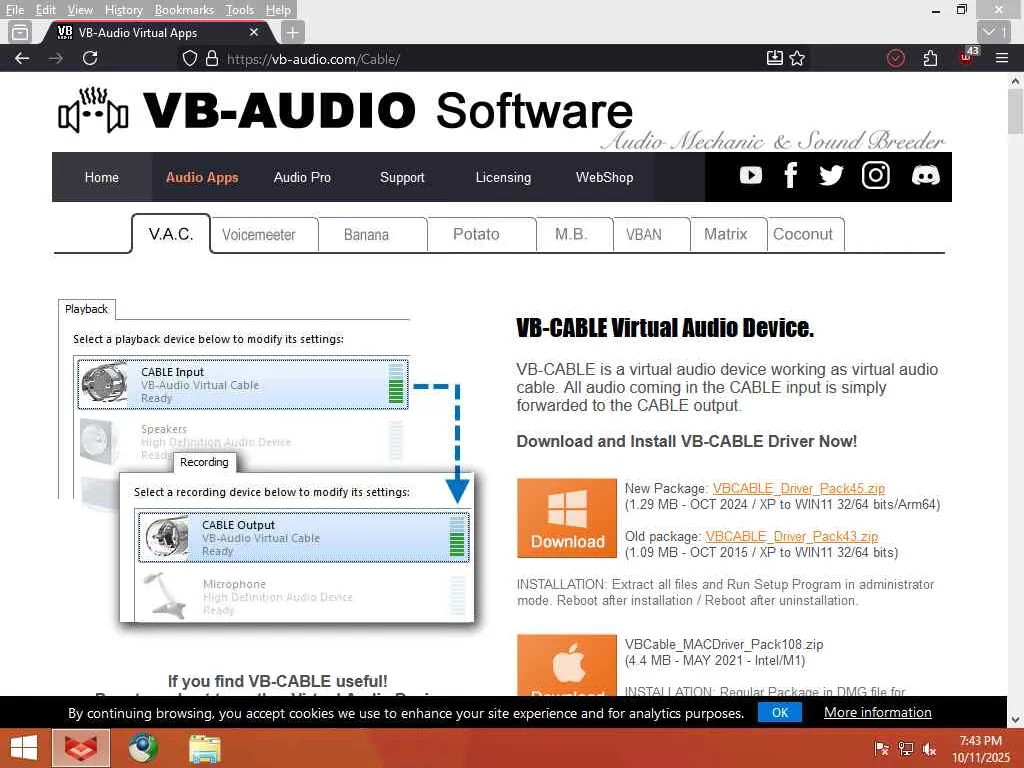Open the View menu
The width and height of the screenshot is (1024, 768).
[80, 10]
